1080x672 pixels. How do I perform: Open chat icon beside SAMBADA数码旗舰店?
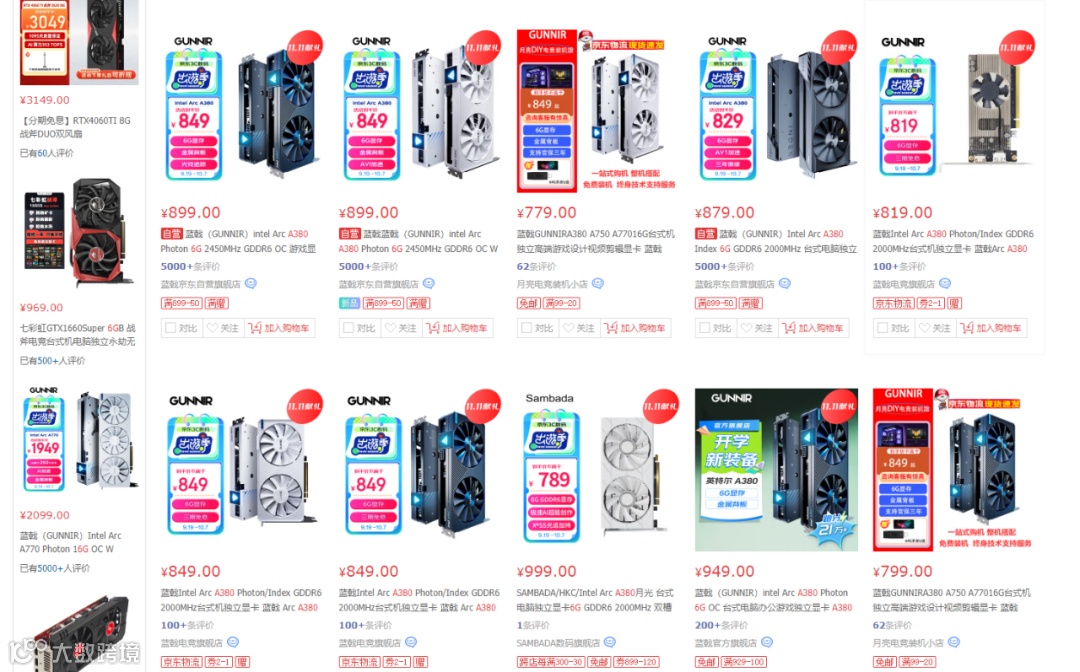click(610, 642)
